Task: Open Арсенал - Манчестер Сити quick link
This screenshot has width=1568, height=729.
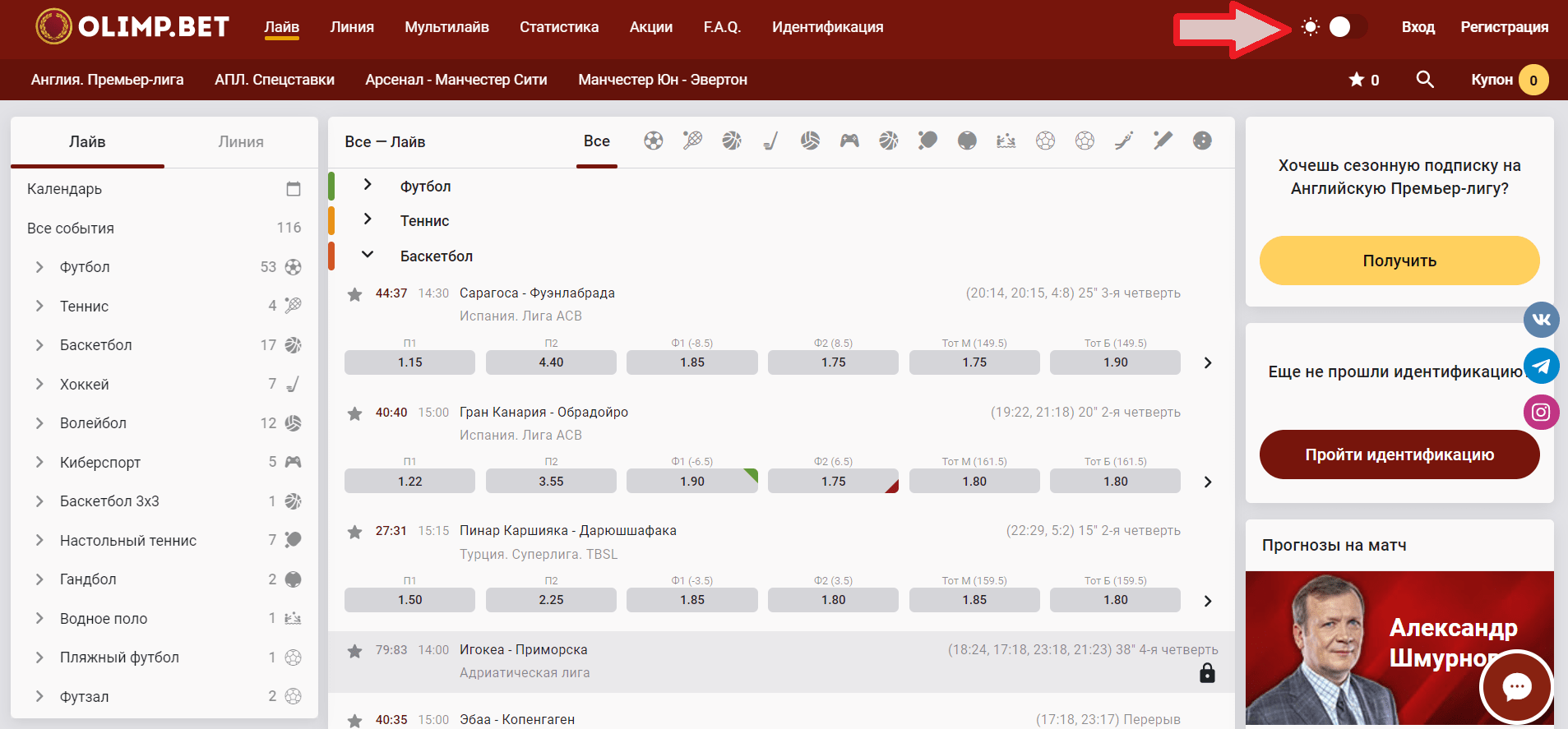Action: click(456, 80)
